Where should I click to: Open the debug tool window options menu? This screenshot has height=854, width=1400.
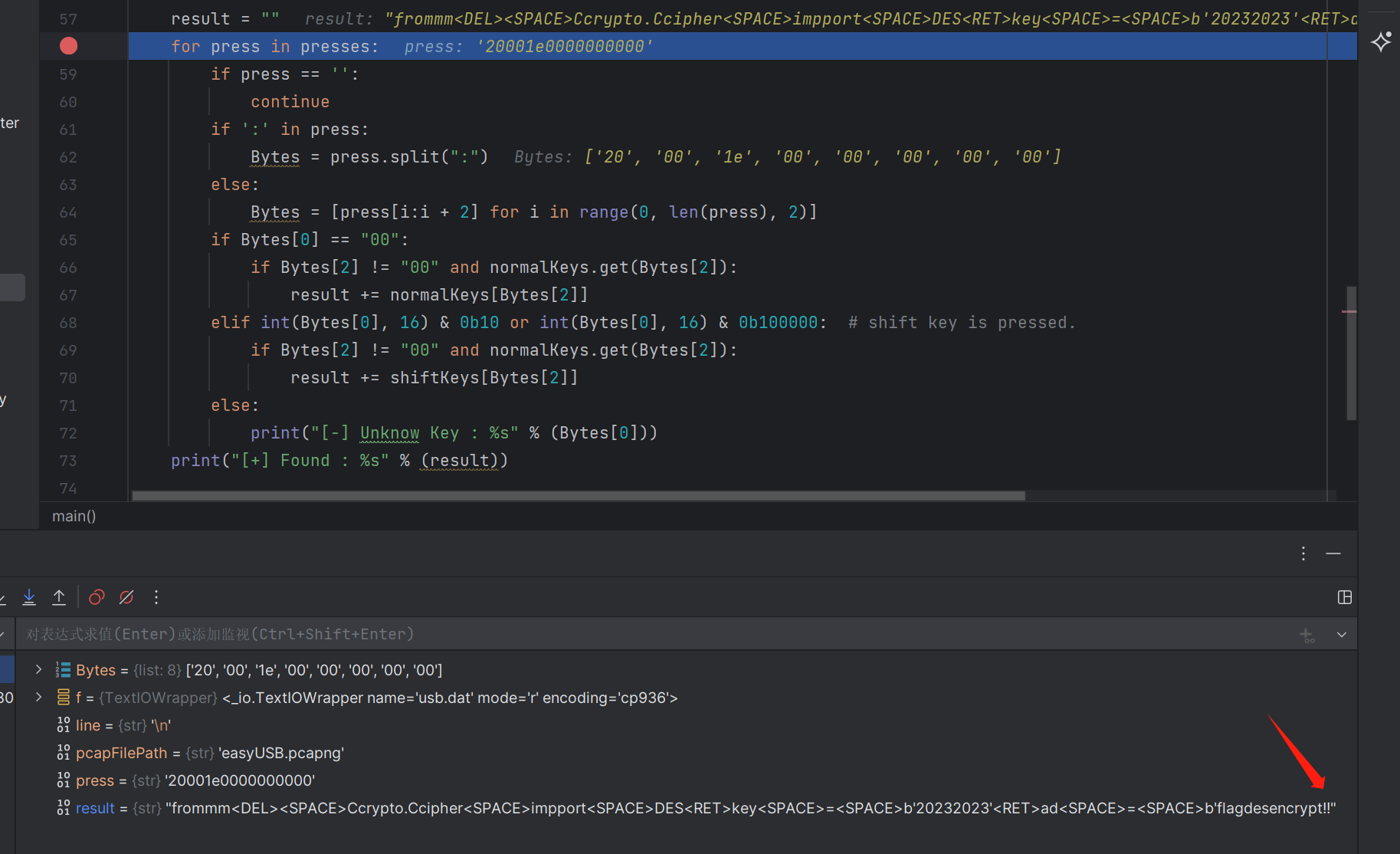[x=1303, y=553]
